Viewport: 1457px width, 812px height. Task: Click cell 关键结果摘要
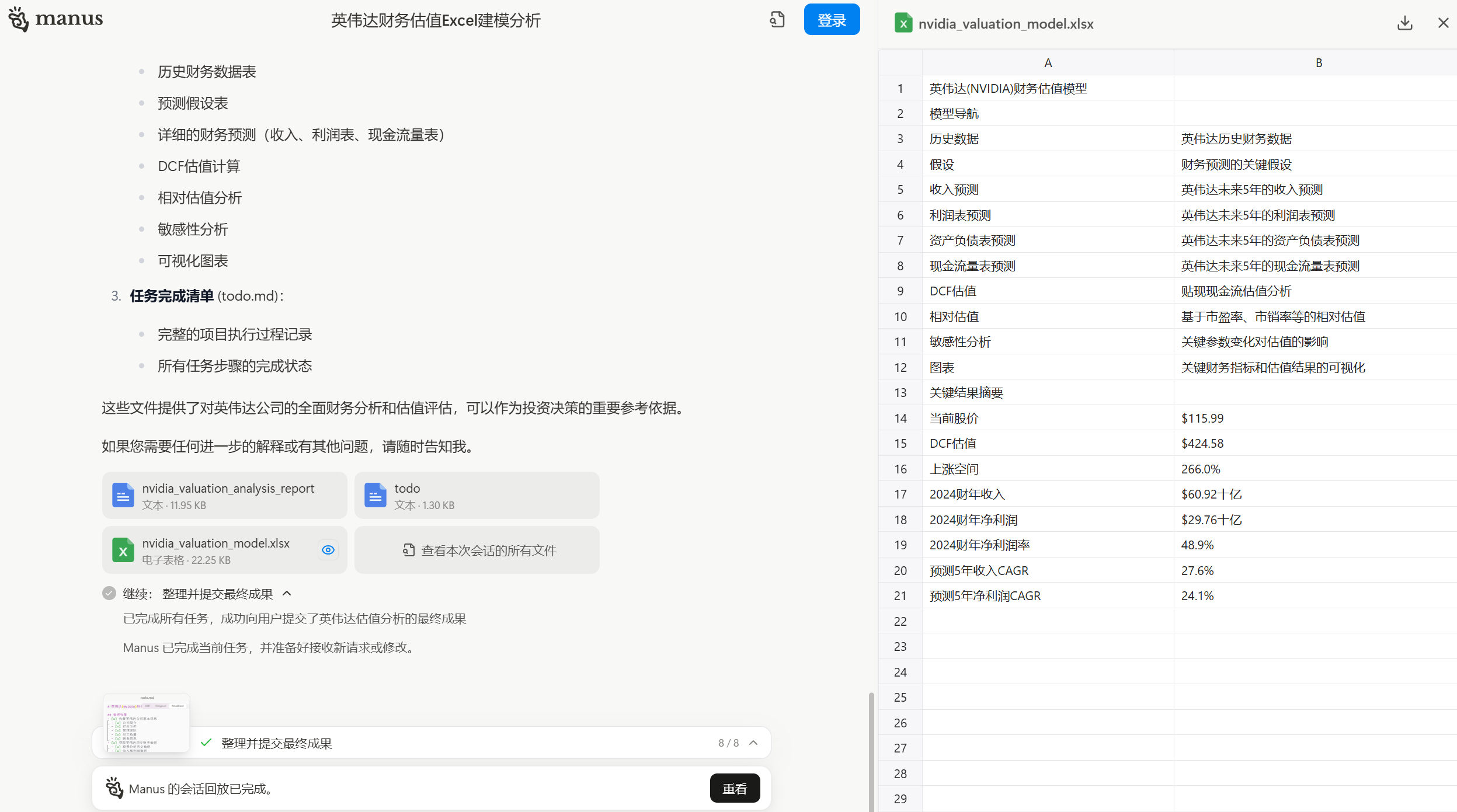point(1048,393)
